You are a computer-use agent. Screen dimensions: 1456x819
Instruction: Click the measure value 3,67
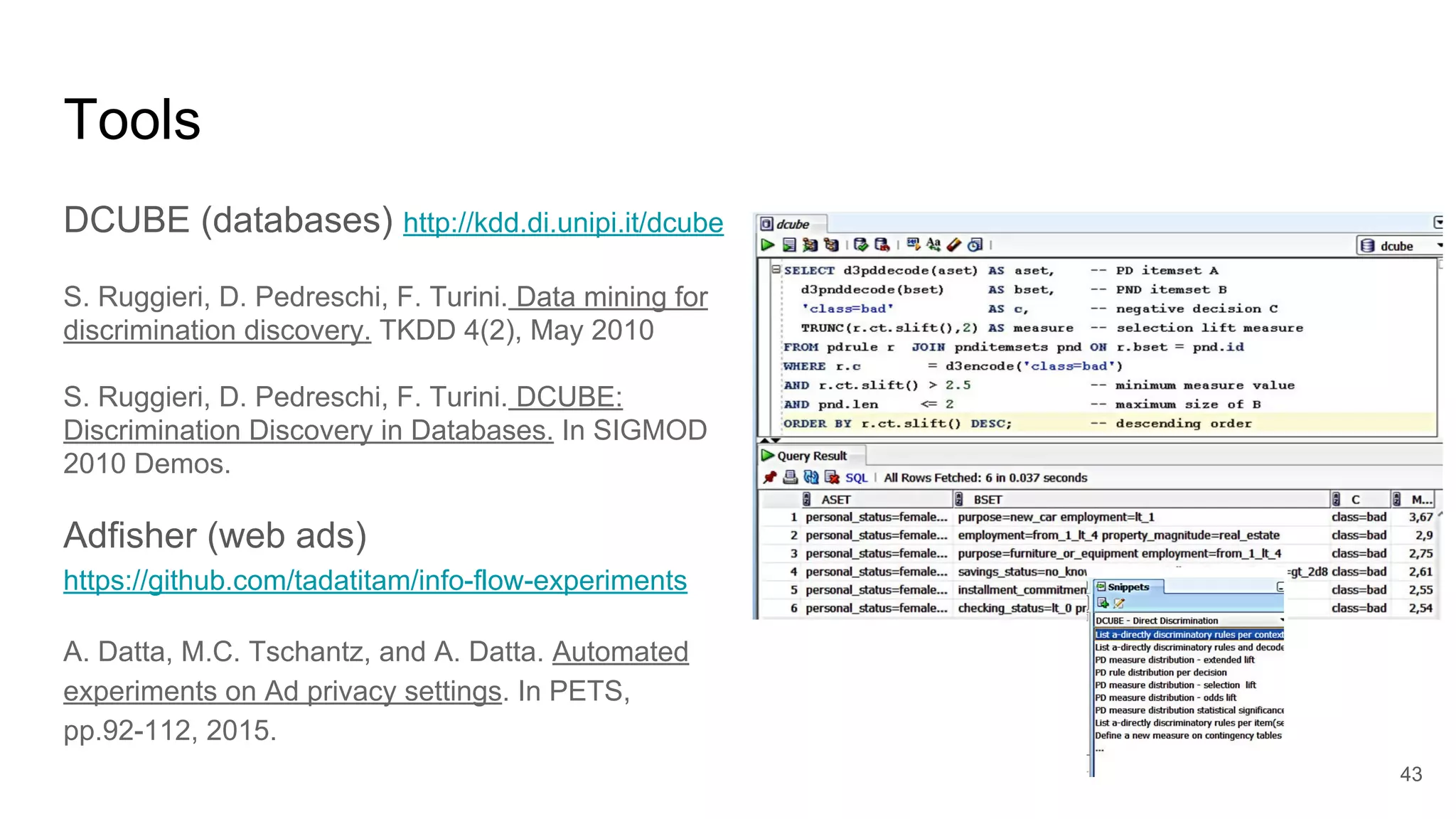click(x=1421, y=518)
